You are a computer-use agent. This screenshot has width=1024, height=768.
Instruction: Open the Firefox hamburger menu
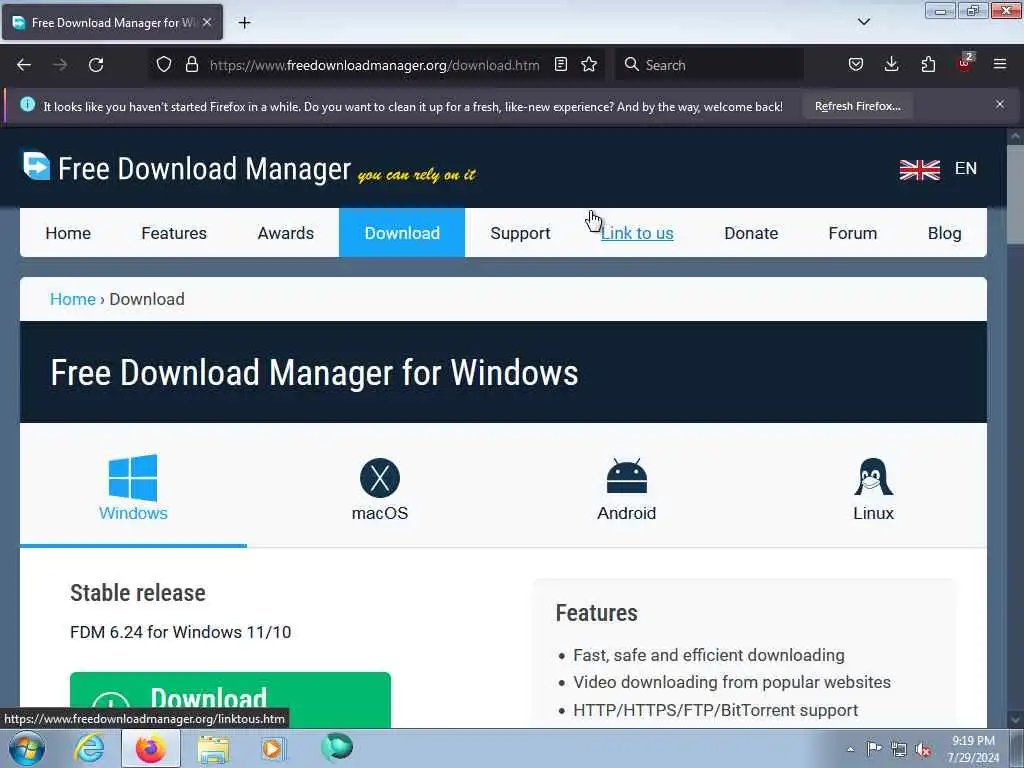[1000, 64]
